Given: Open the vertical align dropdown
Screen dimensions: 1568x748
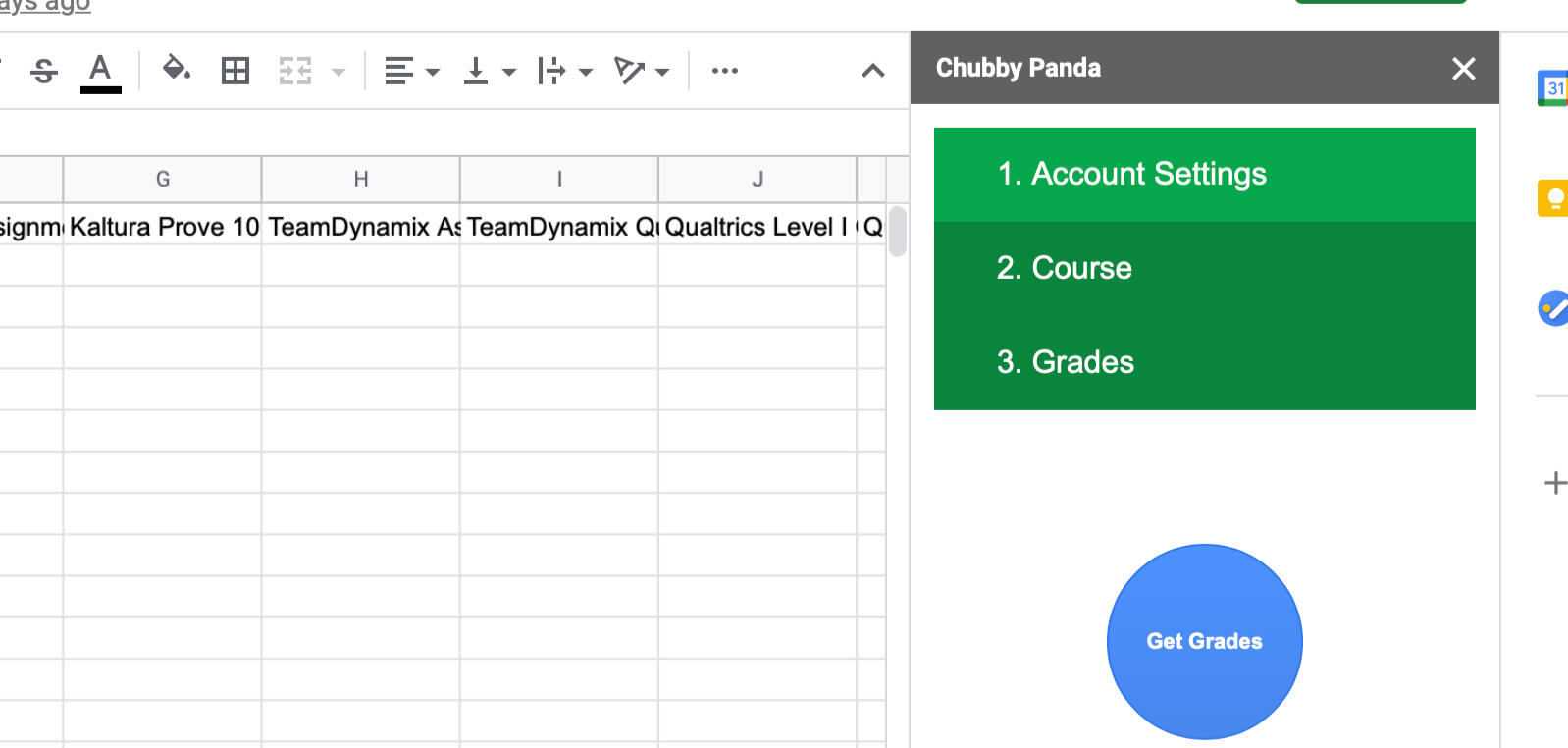Looking at the screenshot, I should (x=489, y=71).
